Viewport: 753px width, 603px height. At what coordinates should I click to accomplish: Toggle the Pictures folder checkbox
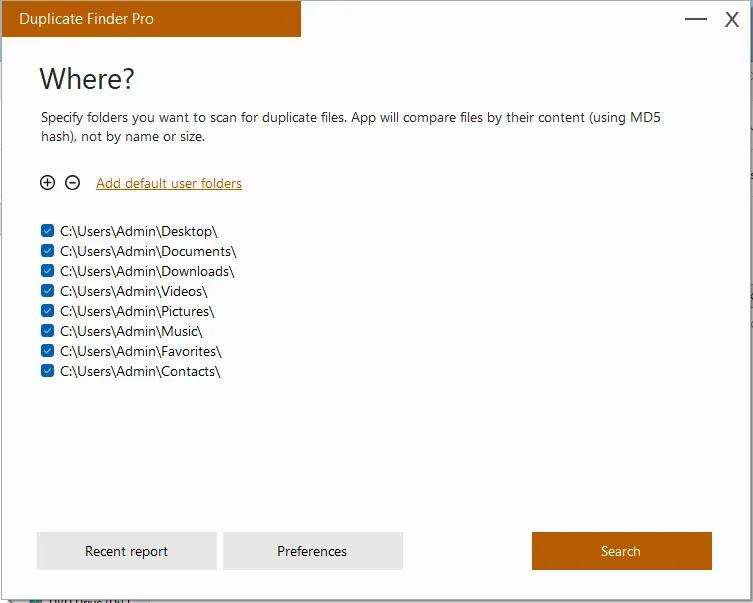[47, 311]
